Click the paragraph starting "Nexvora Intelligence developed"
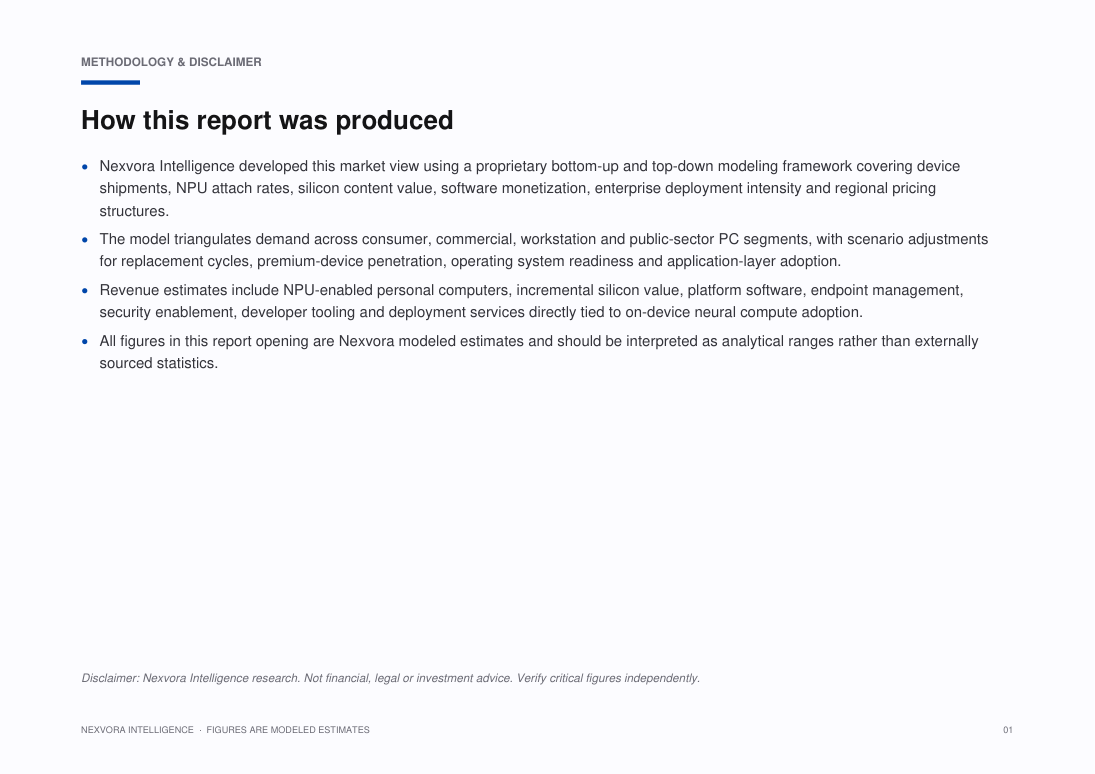 tap(529, 189)
